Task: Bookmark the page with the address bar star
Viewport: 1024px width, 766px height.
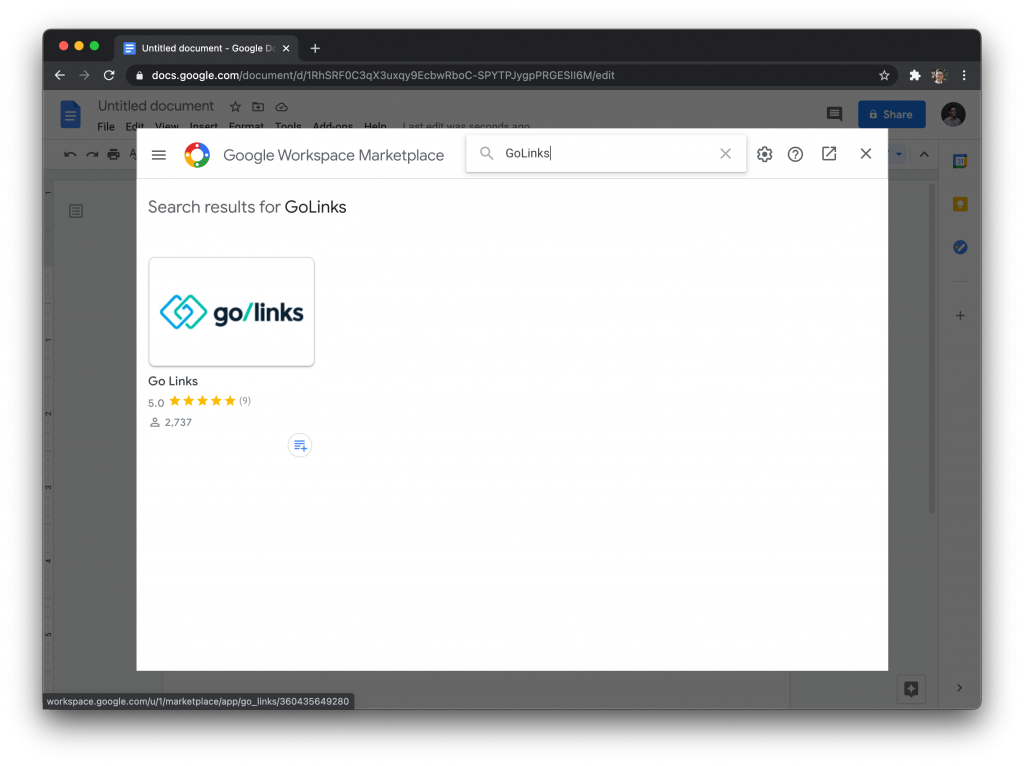Action: [x=883, y=75]
